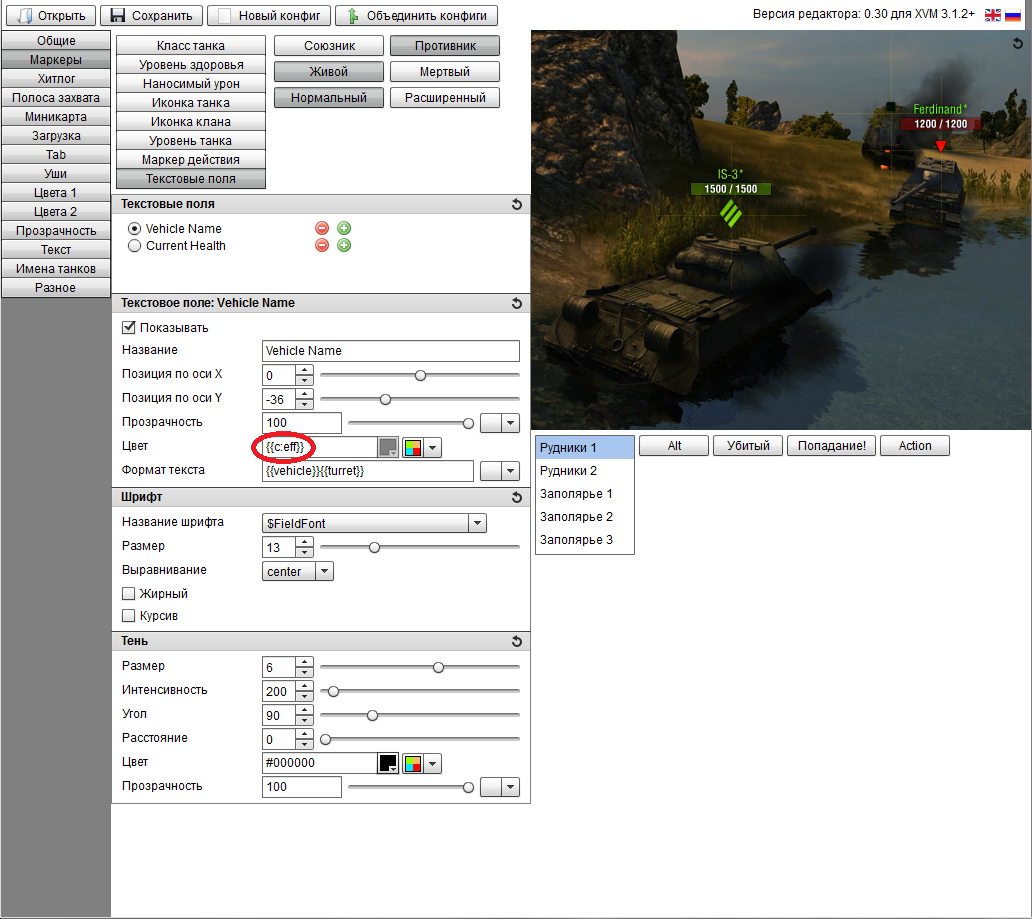
Task: Click the Объединить конфиги button
Action: click(x=417, y=15)
